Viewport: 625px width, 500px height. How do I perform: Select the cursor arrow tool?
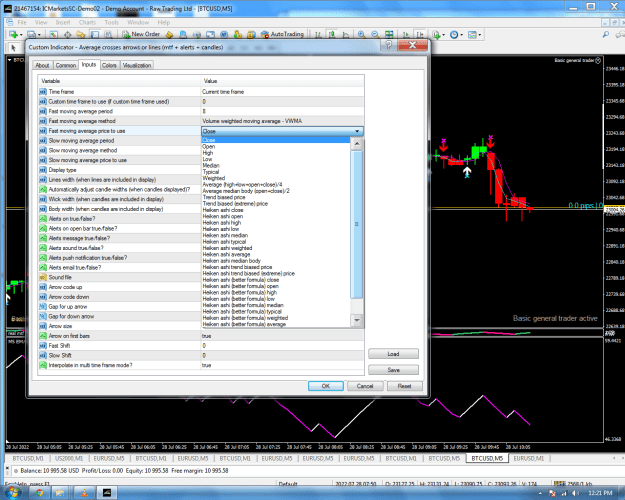coord(13,48)
